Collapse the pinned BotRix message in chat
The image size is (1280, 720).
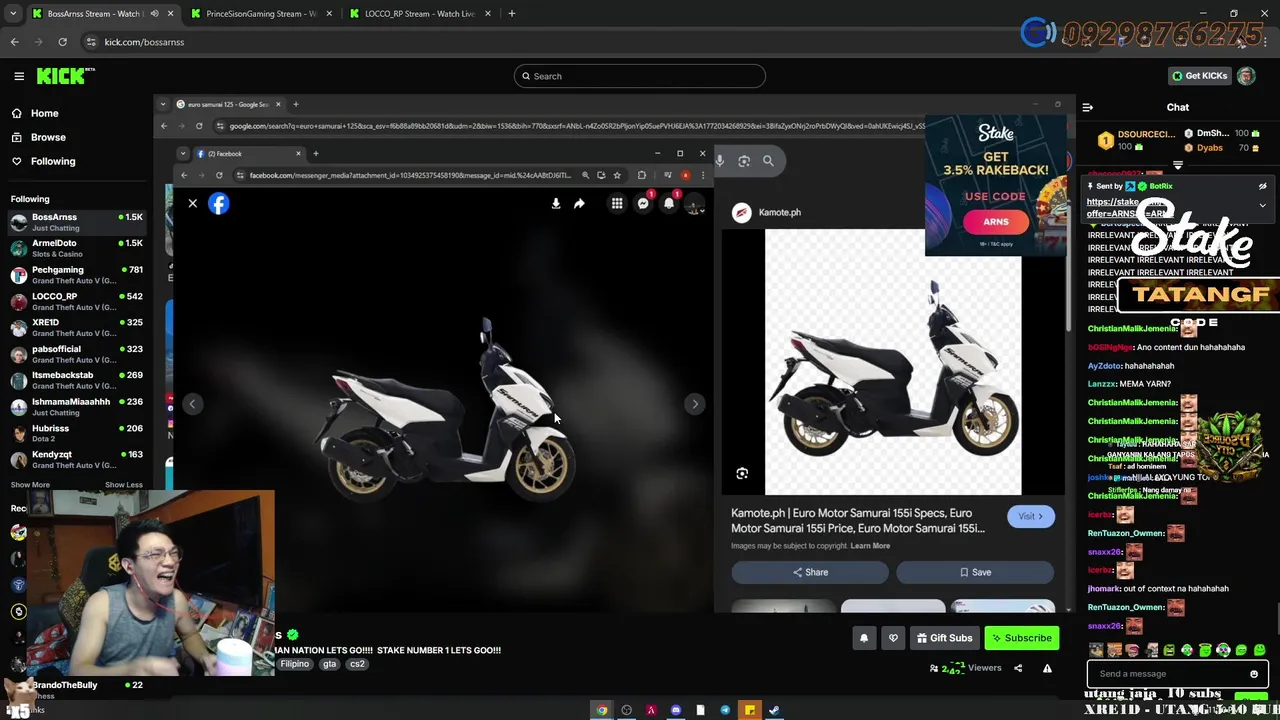pyautogui.click(x=1262, y=205)
